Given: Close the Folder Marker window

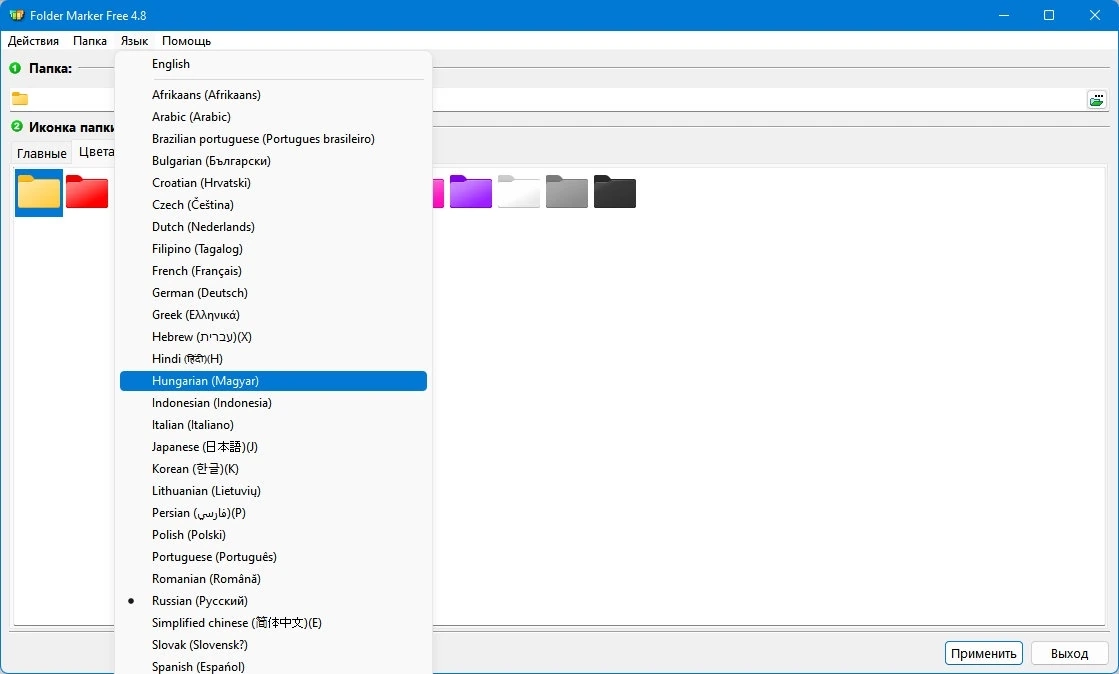Looking at the screenshot, I should (1095, 15).
